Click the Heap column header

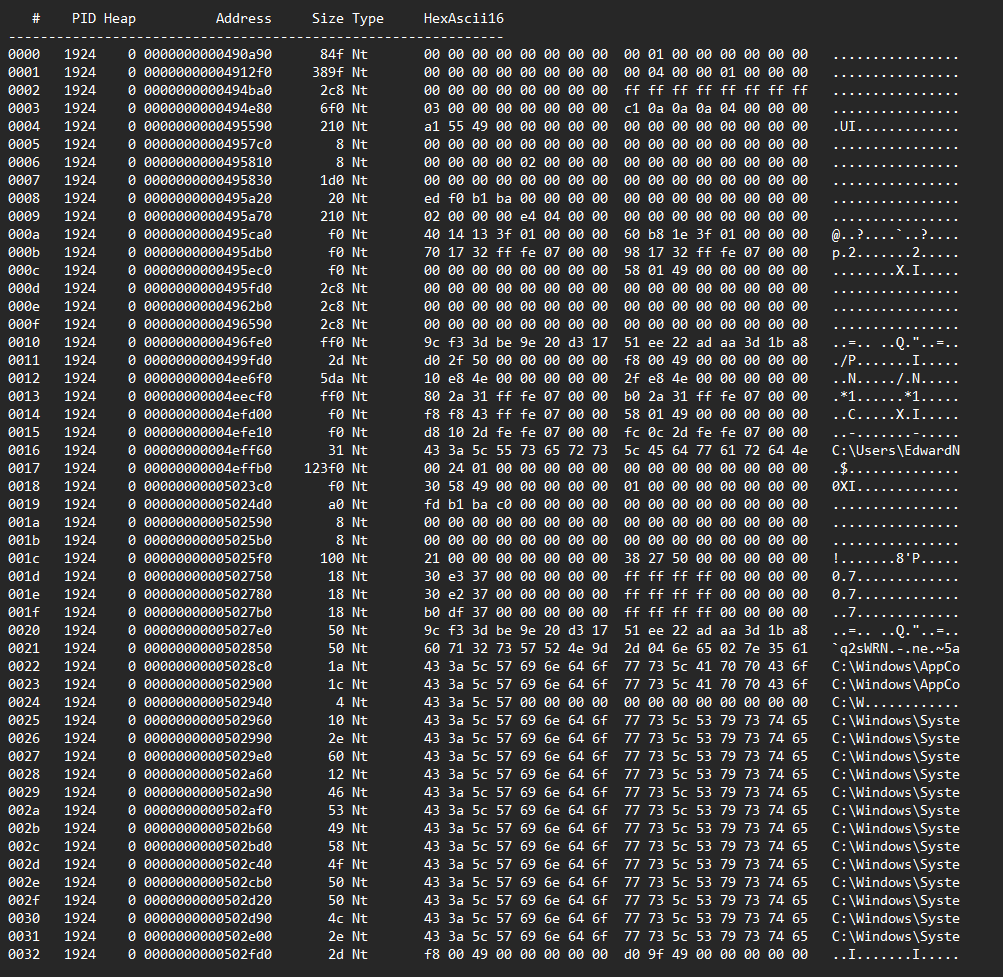point(120,18)
